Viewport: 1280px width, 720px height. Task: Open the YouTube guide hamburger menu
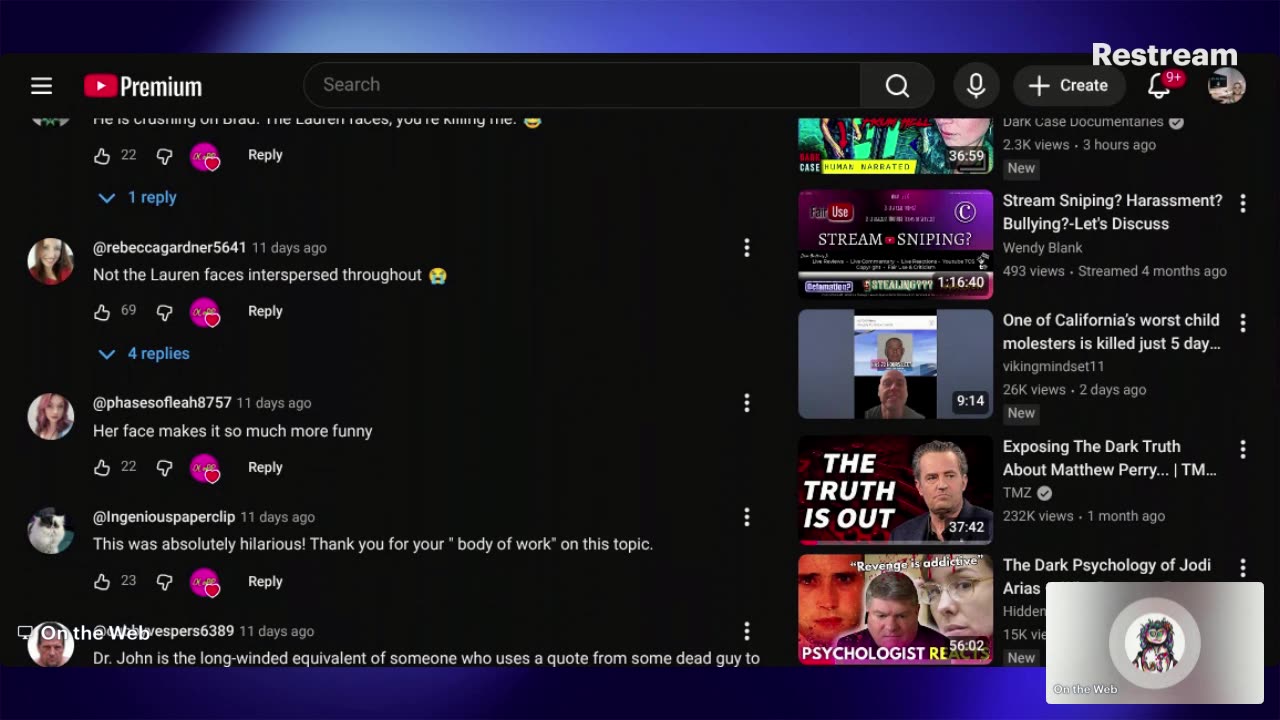41,86
